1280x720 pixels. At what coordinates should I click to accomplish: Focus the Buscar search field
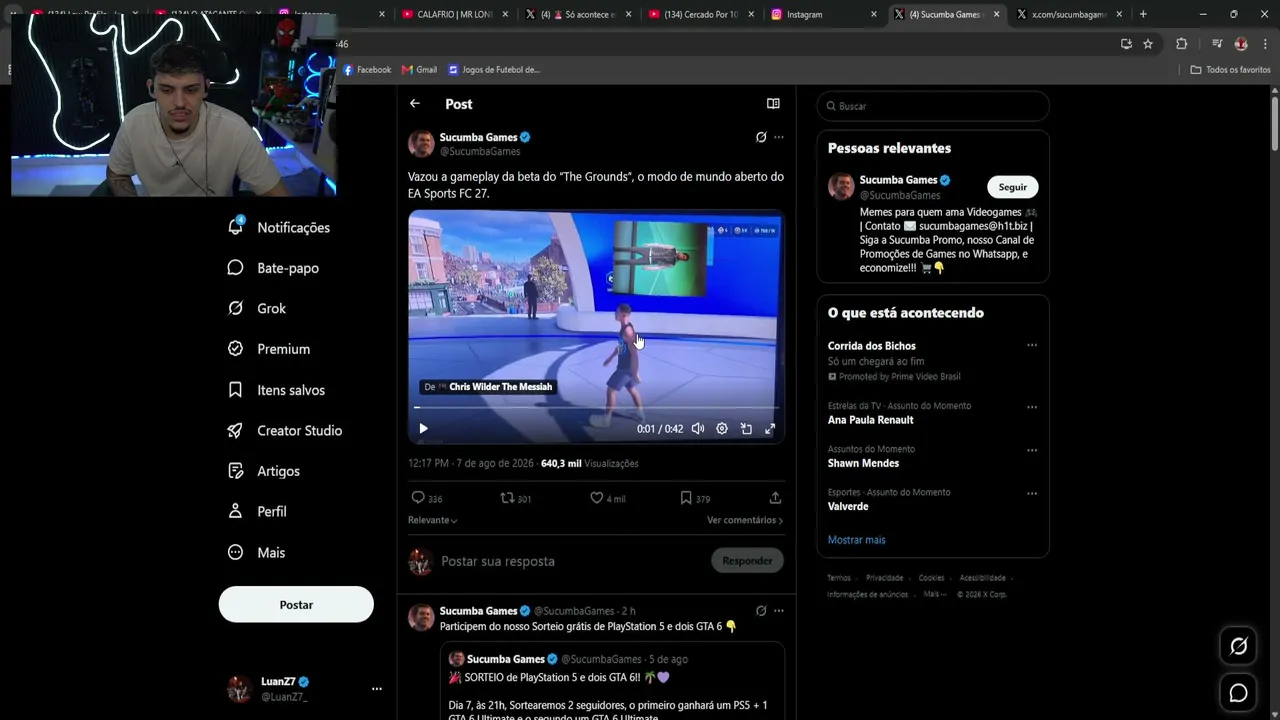pos(933,106)
